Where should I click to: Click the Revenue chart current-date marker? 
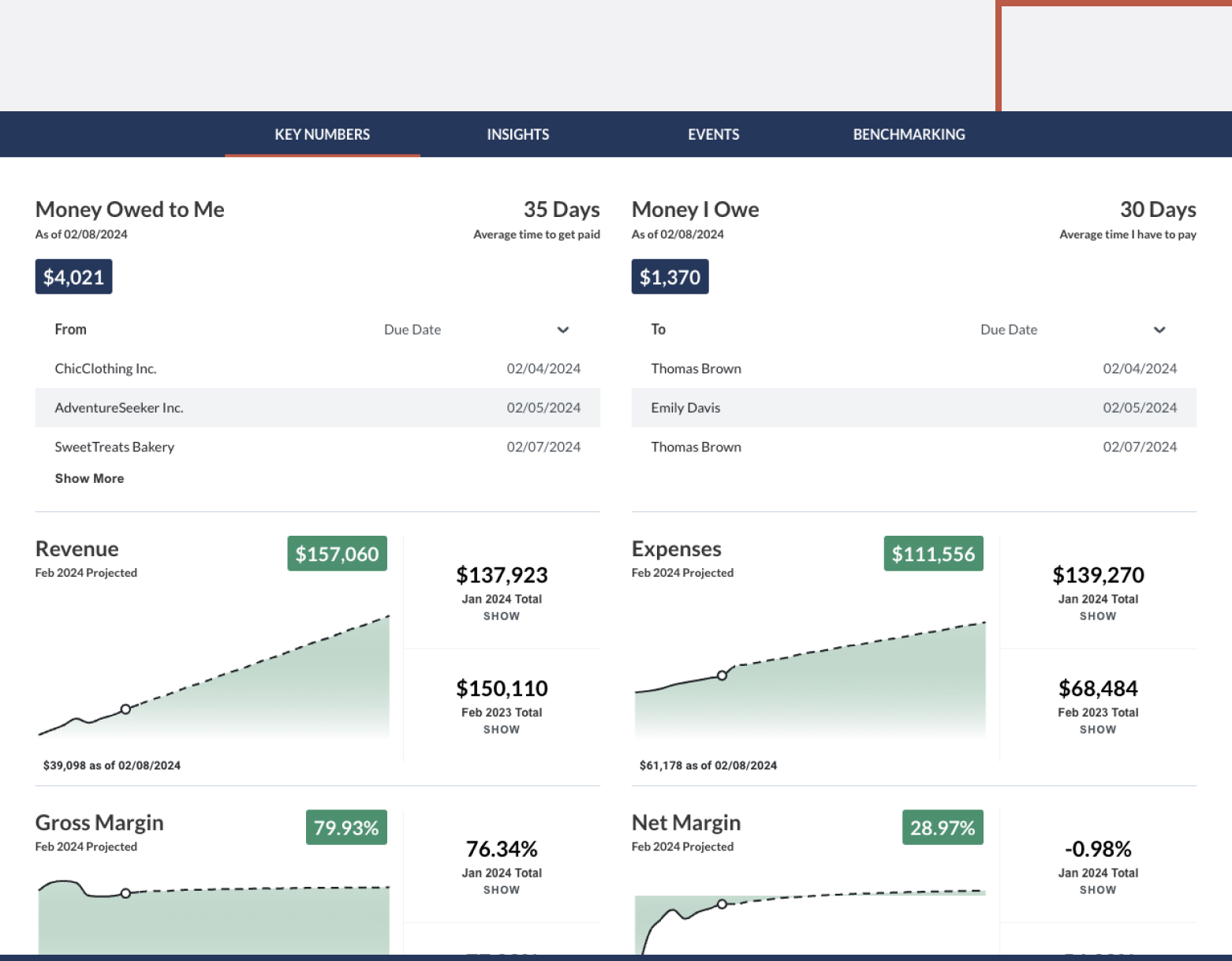[x=125, y=709]
